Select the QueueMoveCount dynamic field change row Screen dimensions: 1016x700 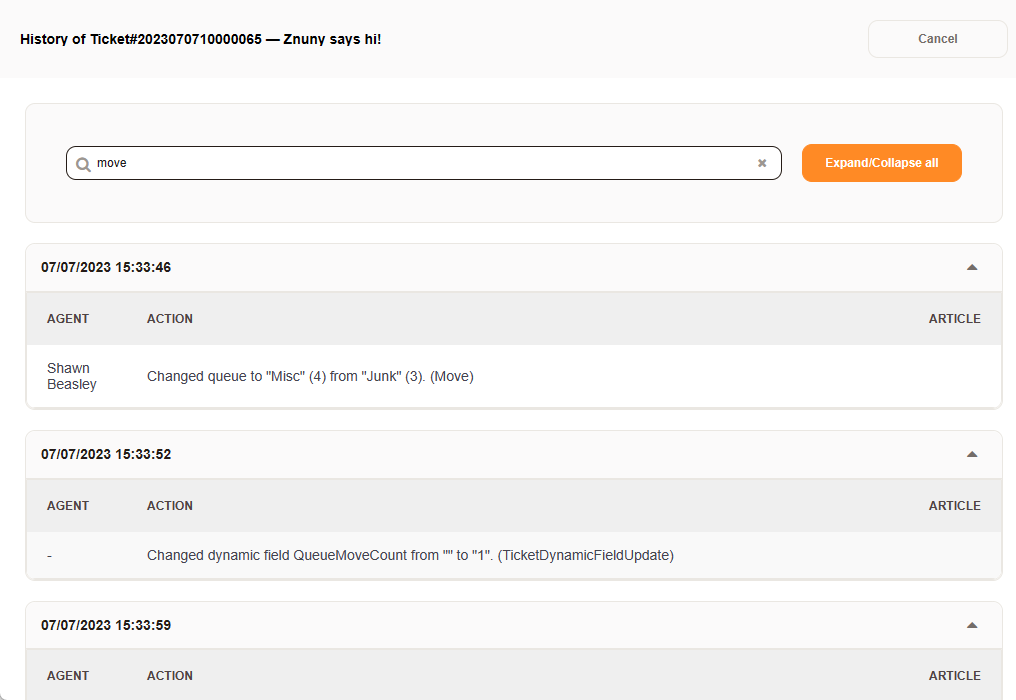coord(410,555)
